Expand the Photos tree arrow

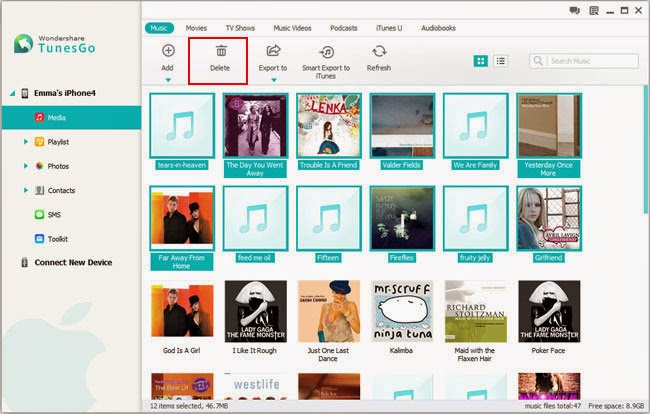coord(26,166)
